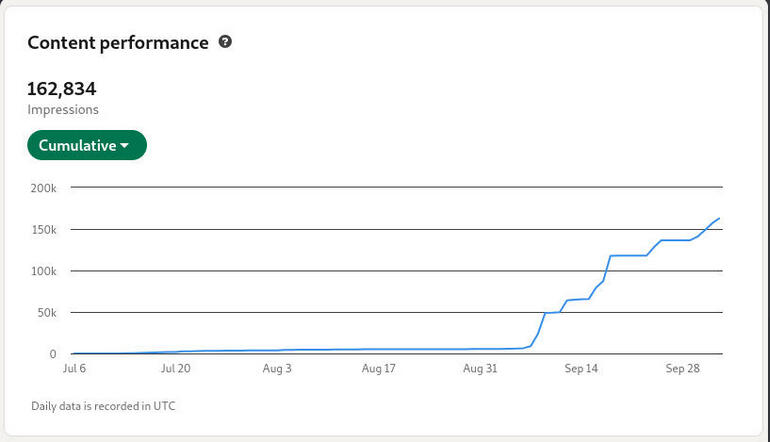Viewport: 770px width, 442px height.
Task: Click the 200k y-axis label
Action: click(44, 188)
